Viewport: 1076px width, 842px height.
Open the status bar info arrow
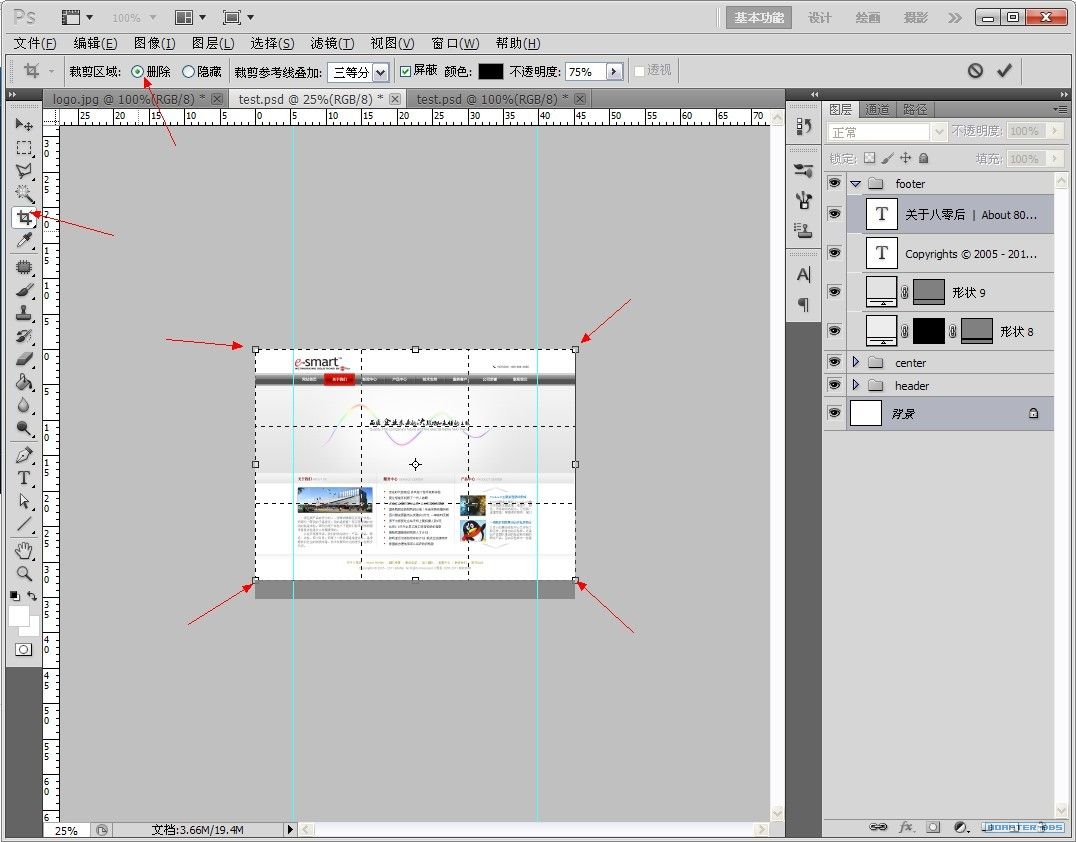[290, 830]
